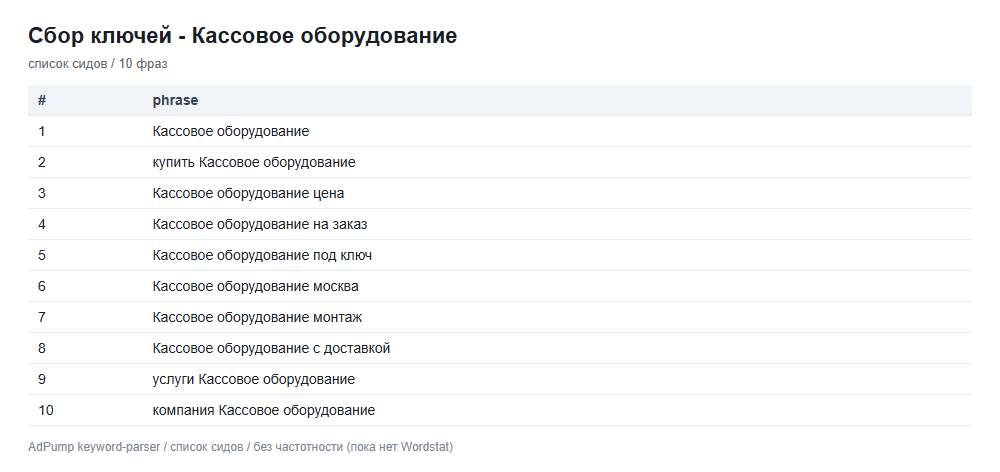Click the 'phrase' column header
Screen dimensions: 1000x472
pos(175,101)
